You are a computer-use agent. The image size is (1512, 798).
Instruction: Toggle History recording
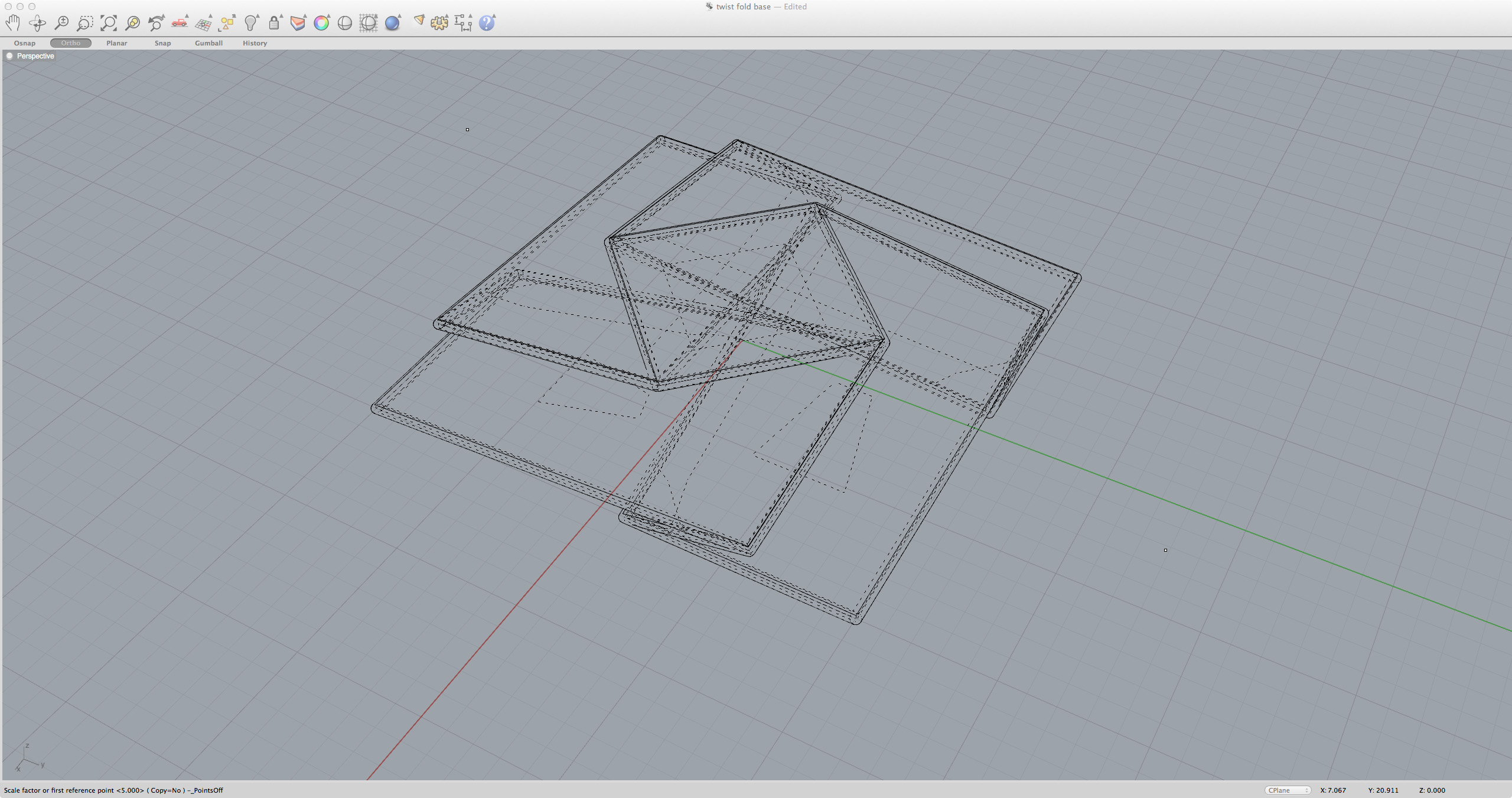point(255,43)
